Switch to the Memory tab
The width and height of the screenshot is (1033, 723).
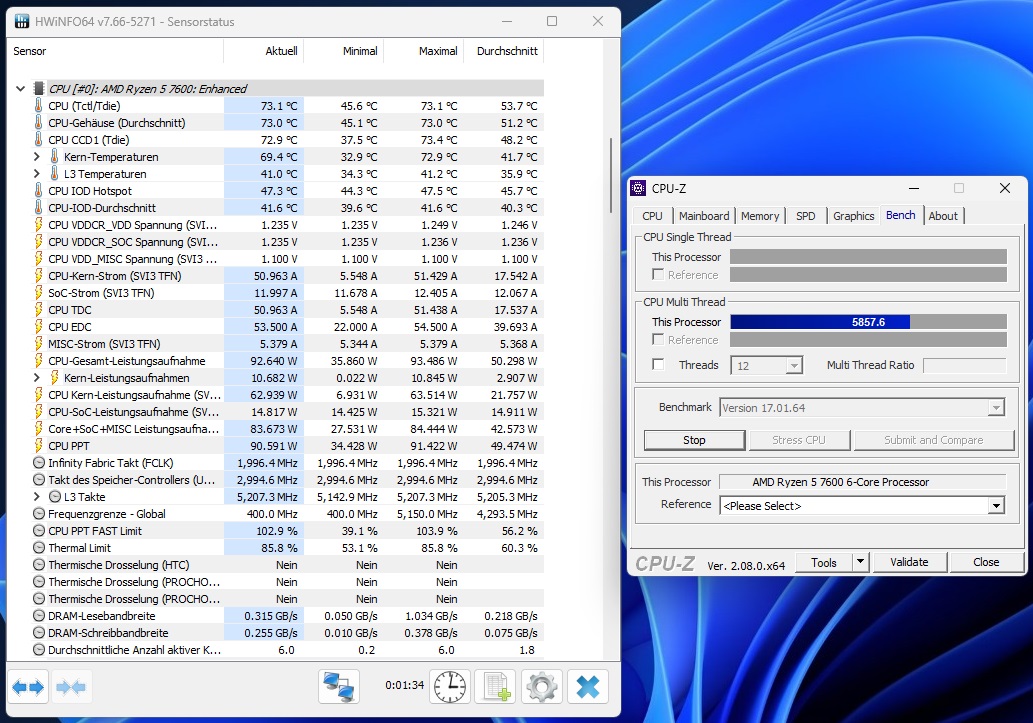[x=760, y=216]
